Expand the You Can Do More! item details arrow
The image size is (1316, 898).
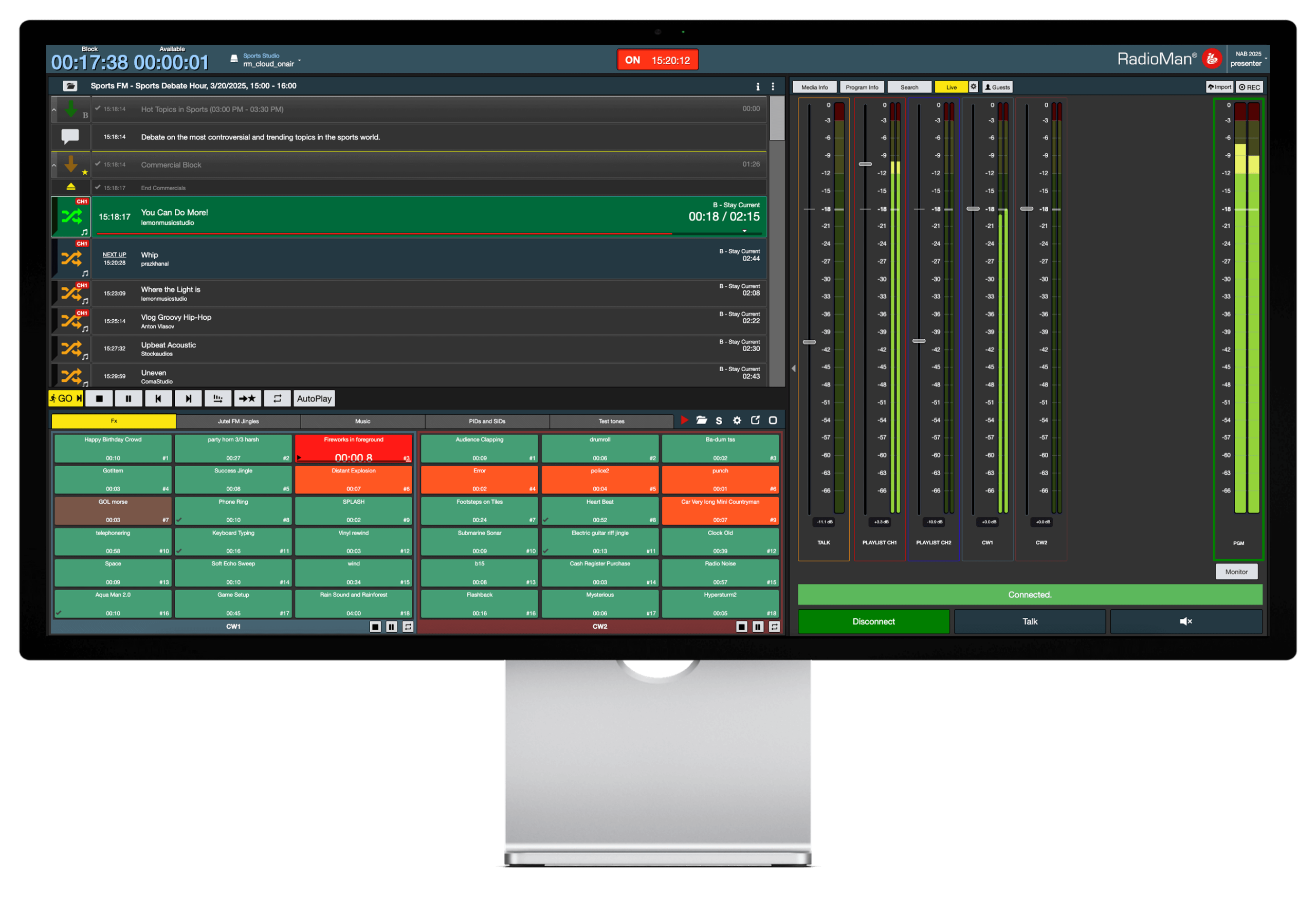[x=745, y=231]
